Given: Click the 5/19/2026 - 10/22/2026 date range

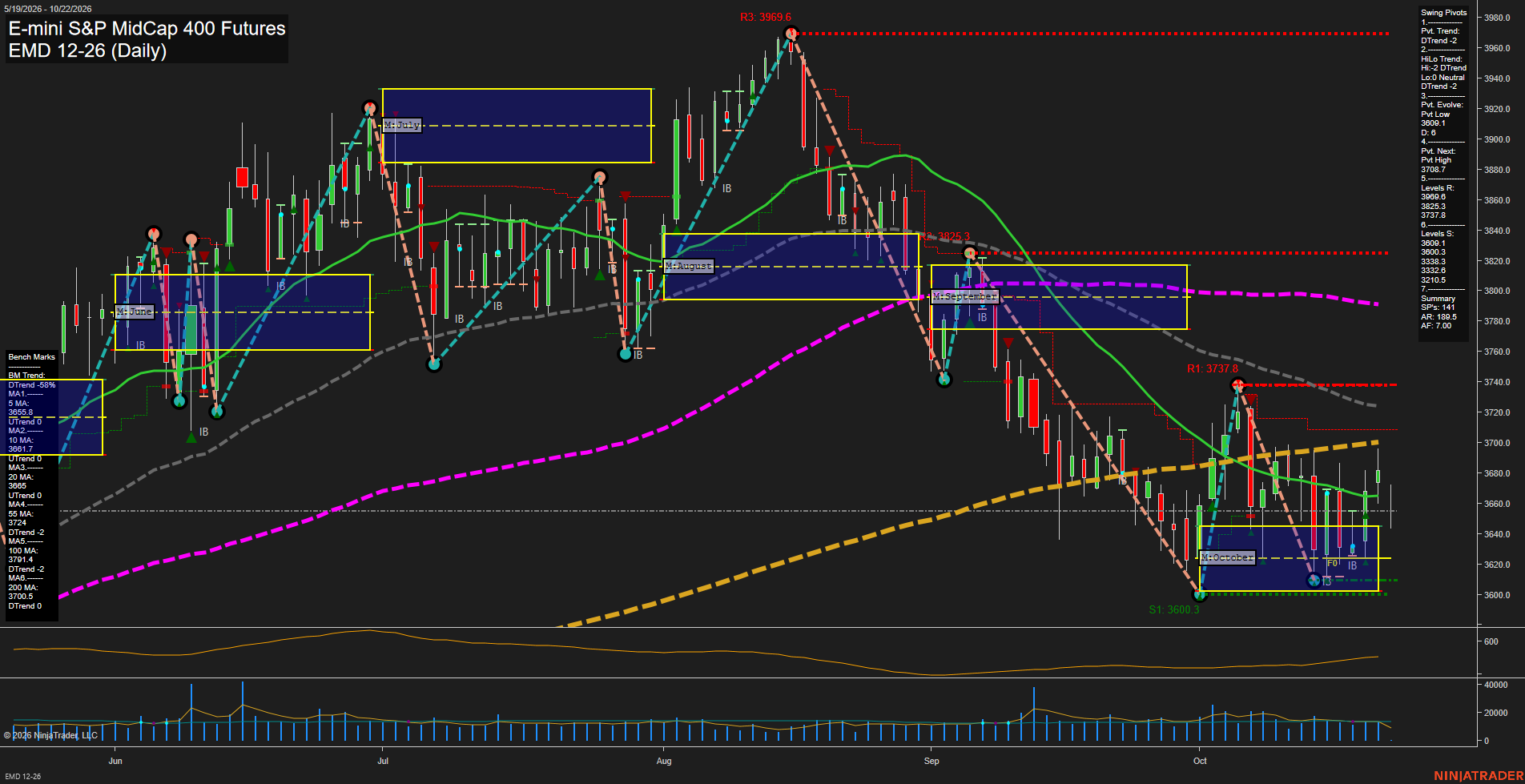Looking at the screenshot, I should 46,9.
